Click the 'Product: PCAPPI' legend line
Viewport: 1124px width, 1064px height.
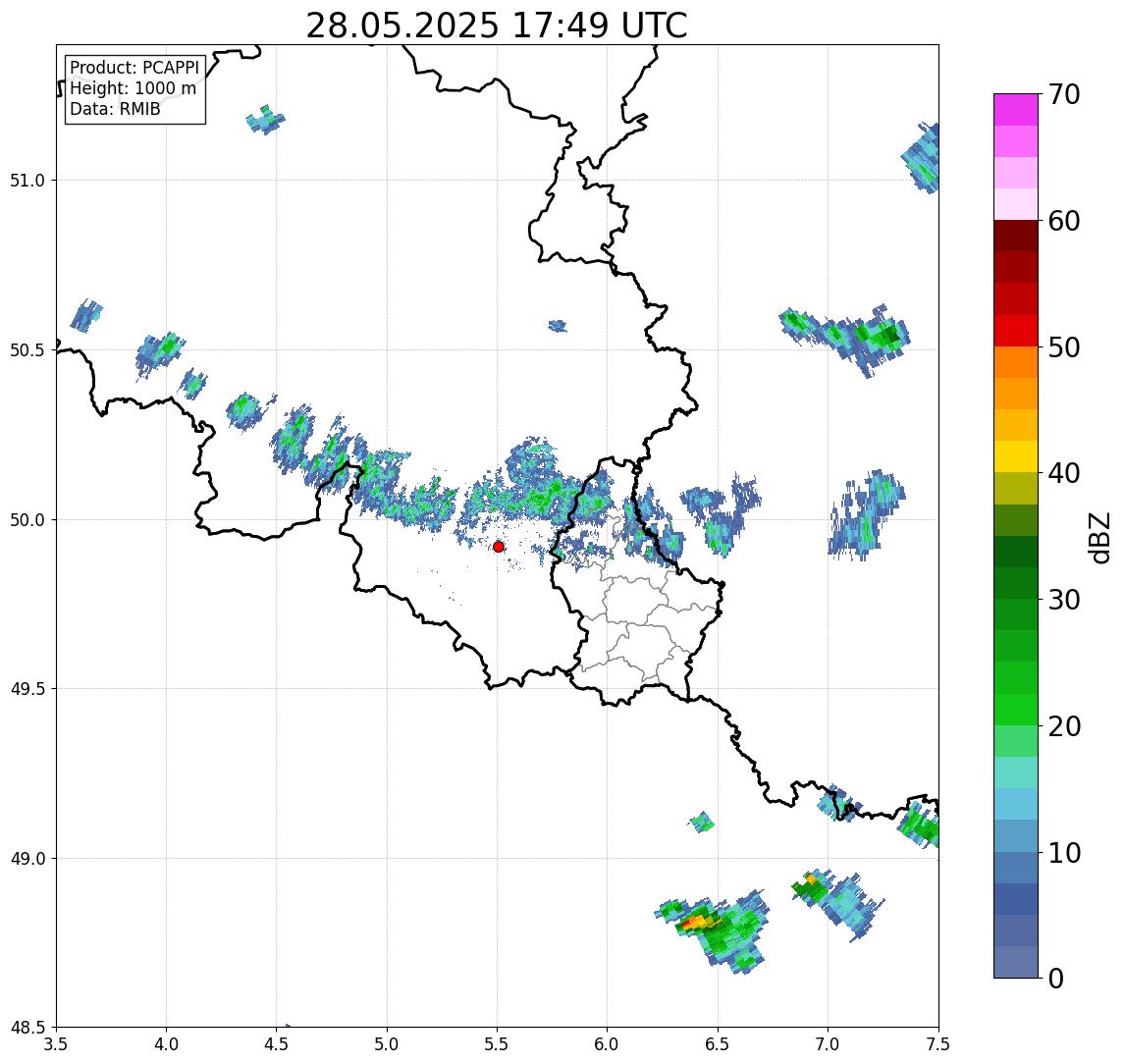[x=134, y=68]
